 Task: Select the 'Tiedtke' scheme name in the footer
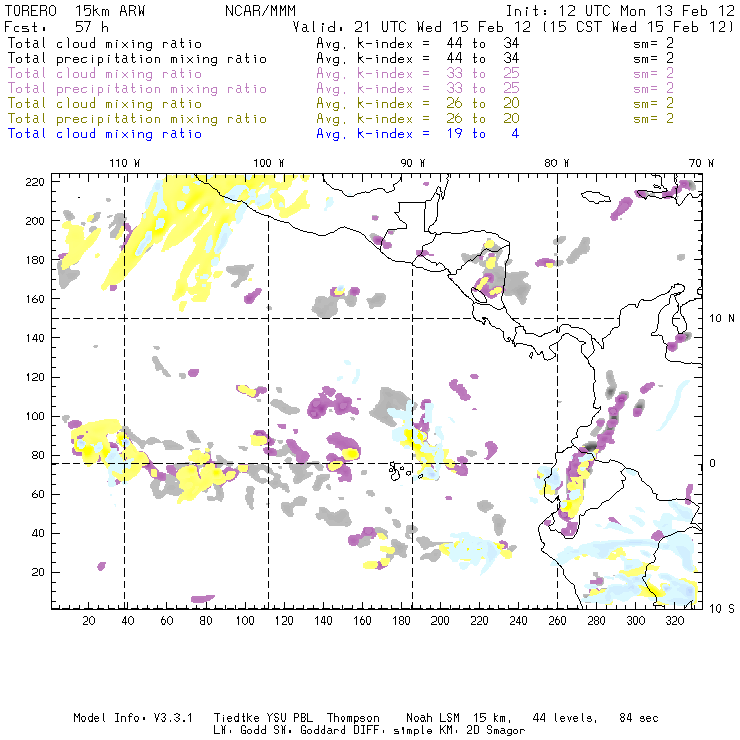237,718
